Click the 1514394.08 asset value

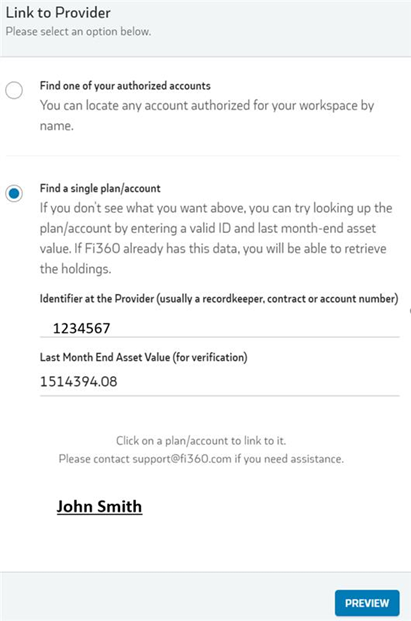[79, 382]
